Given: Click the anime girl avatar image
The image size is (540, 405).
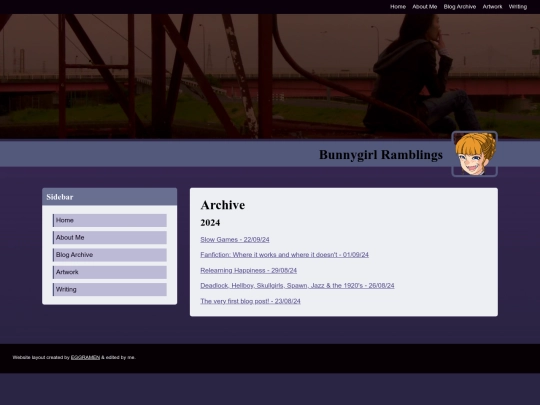Looking at the screenshot, I should click(475, 154).
